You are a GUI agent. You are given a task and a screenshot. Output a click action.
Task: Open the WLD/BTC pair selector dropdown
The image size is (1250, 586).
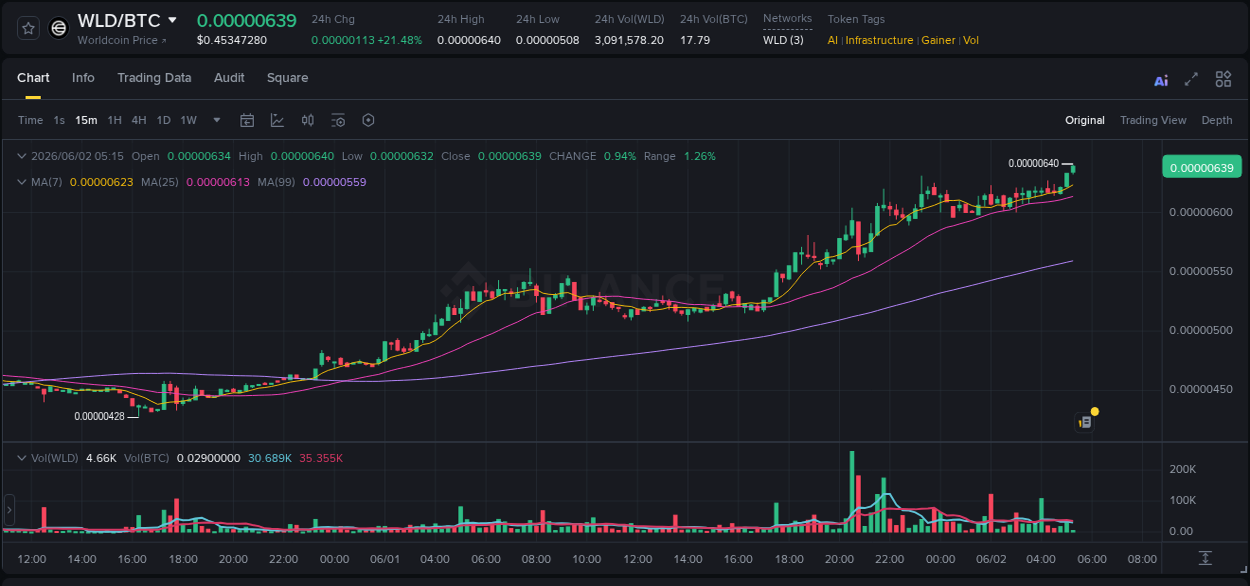[172, 20]
